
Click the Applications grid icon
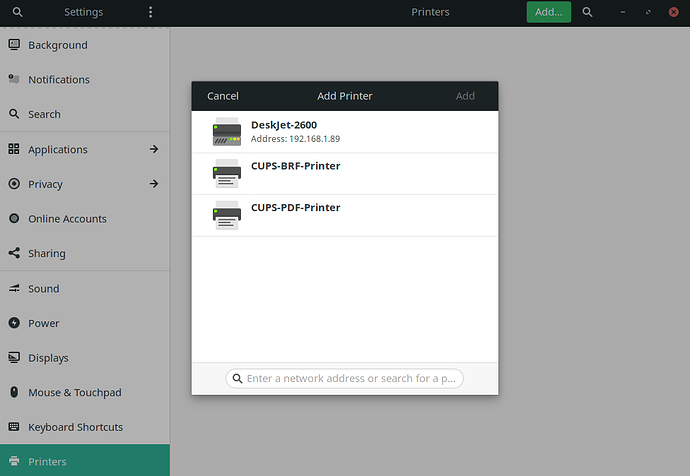coord(14,149)
